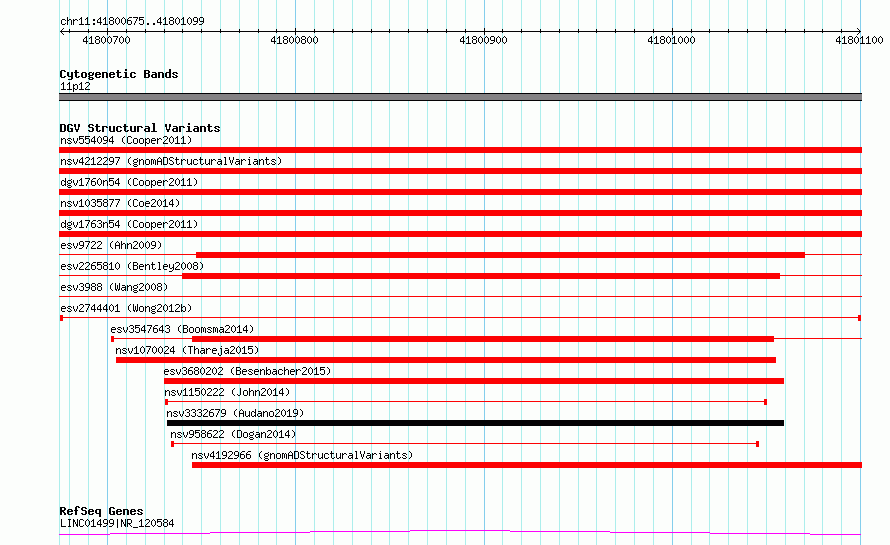
Task: Click the magenta LINC01499 gene line
Action: coord(460,532)
